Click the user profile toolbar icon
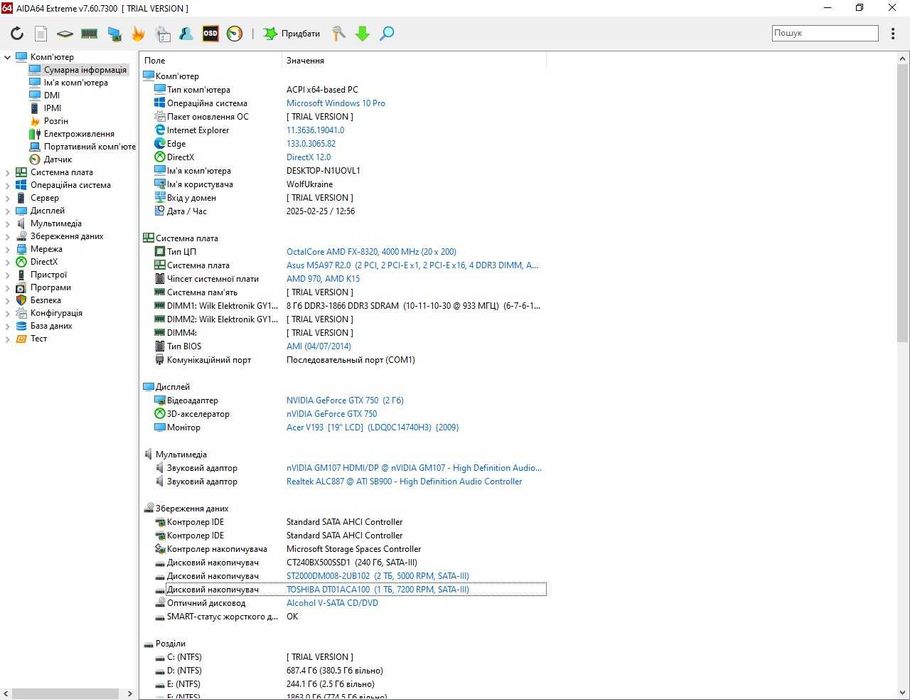The height and width of the screenshot is (700, 910). [x=186, y=34]
